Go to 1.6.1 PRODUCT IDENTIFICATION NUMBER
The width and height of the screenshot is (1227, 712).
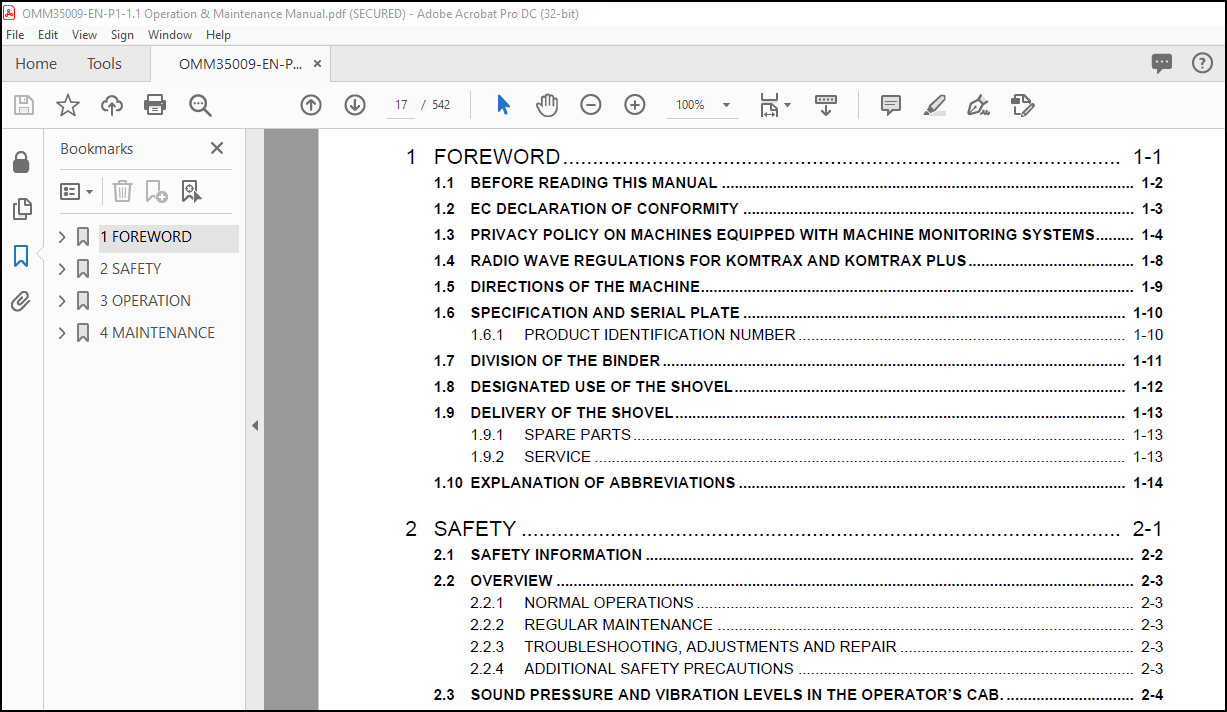point(660,335)
